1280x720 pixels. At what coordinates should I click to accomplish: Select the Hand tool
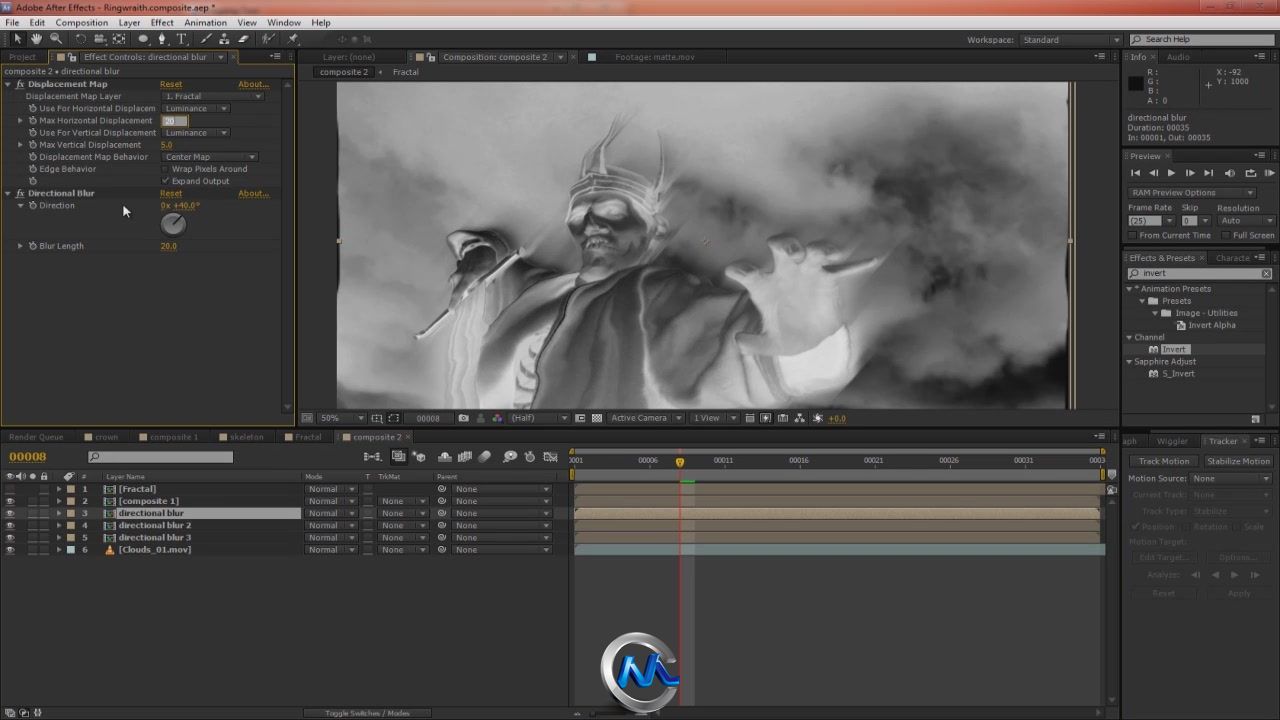[x=36, y=39]
